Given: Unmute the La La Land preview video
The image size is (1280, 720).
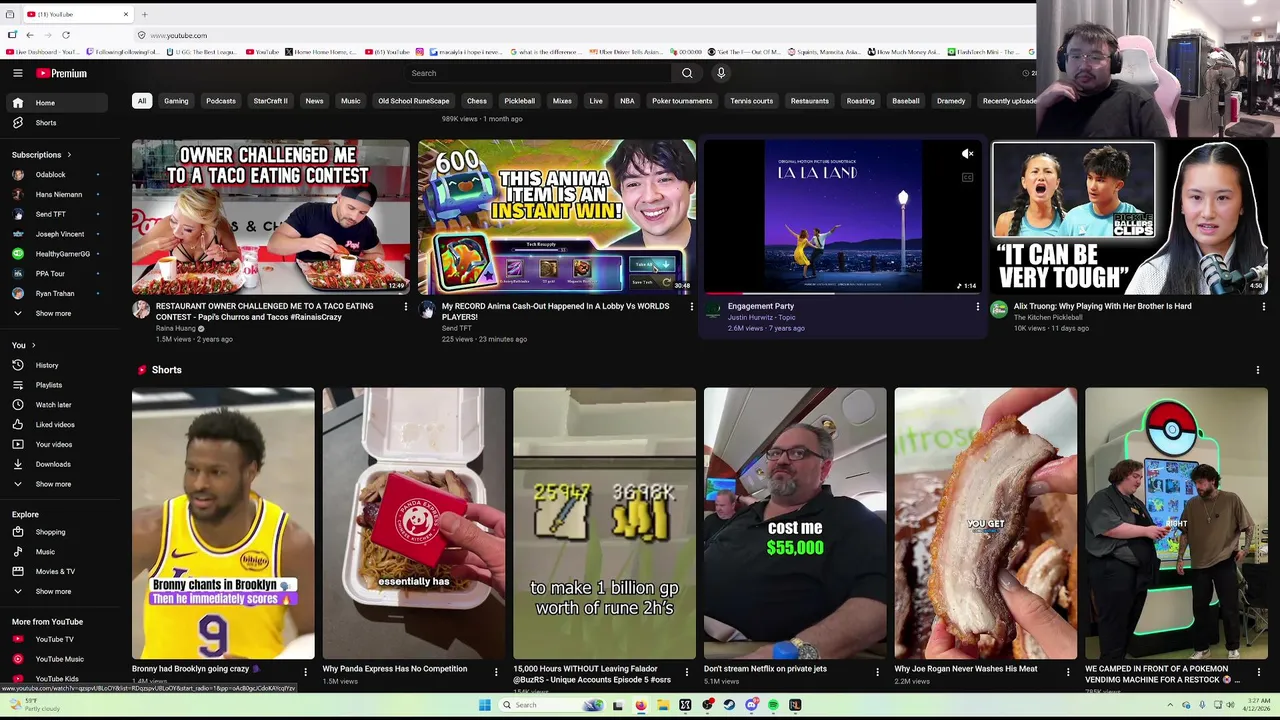Looking at the screenshot, I should (967, 154).
